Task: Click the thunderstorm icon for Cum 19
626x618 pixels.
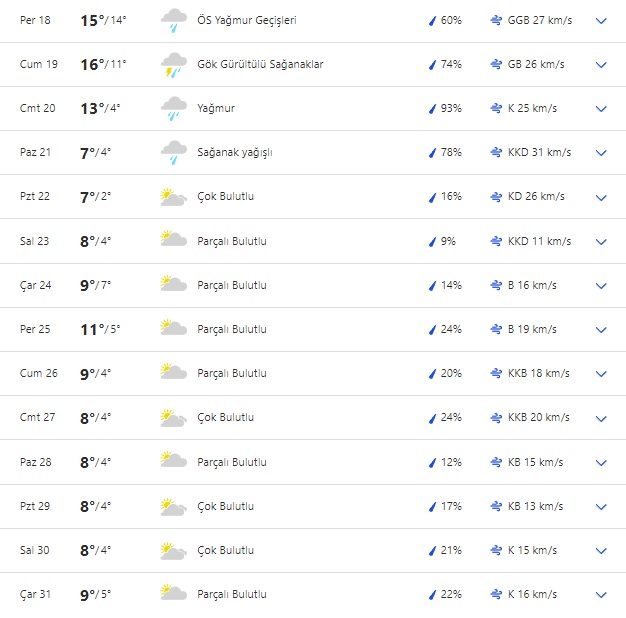Action: point(173,65)
